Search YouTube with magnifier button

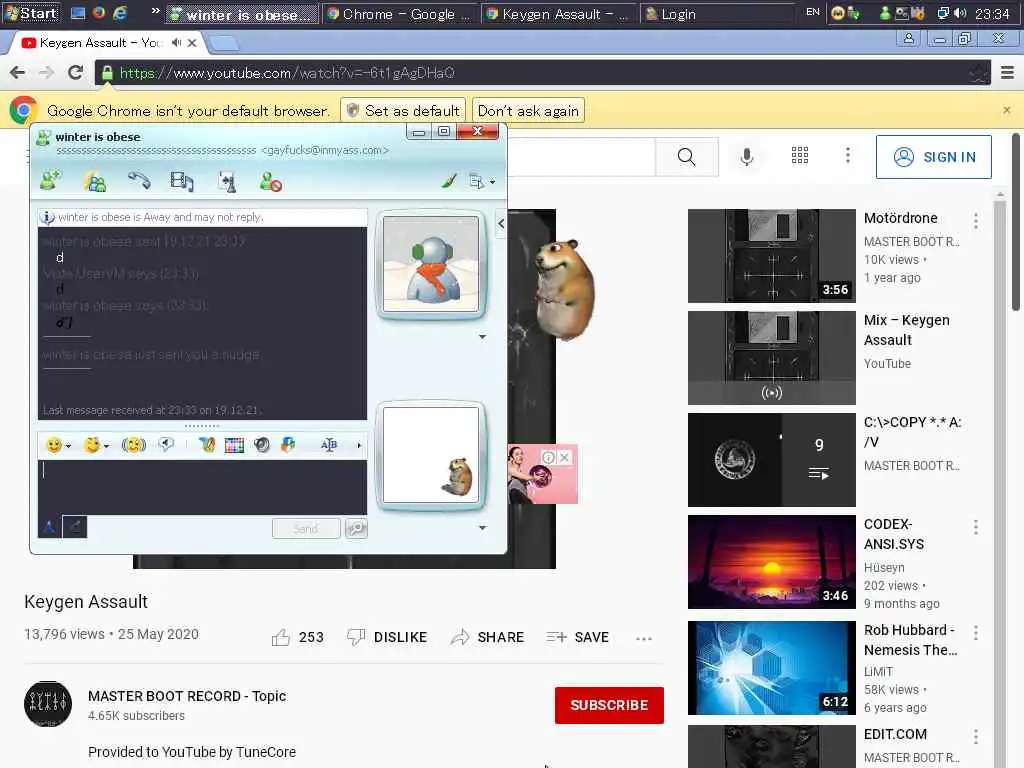[686, 157]
